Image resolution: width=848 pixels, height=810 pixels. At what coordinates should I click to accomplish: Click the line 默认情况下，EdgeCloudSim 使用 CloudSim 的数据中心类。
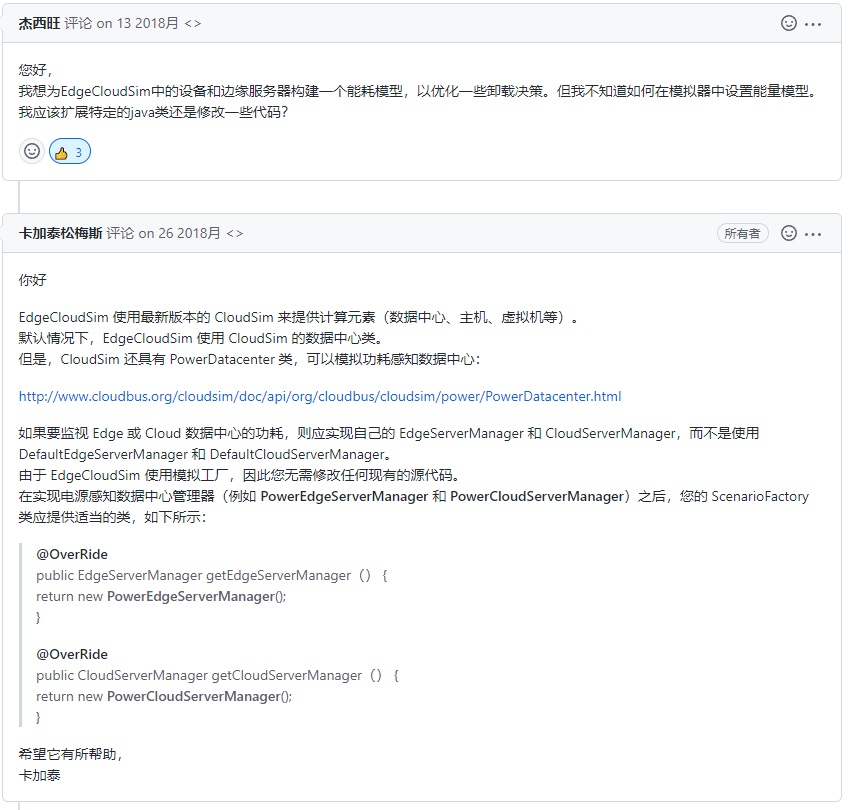coord(201,338)
